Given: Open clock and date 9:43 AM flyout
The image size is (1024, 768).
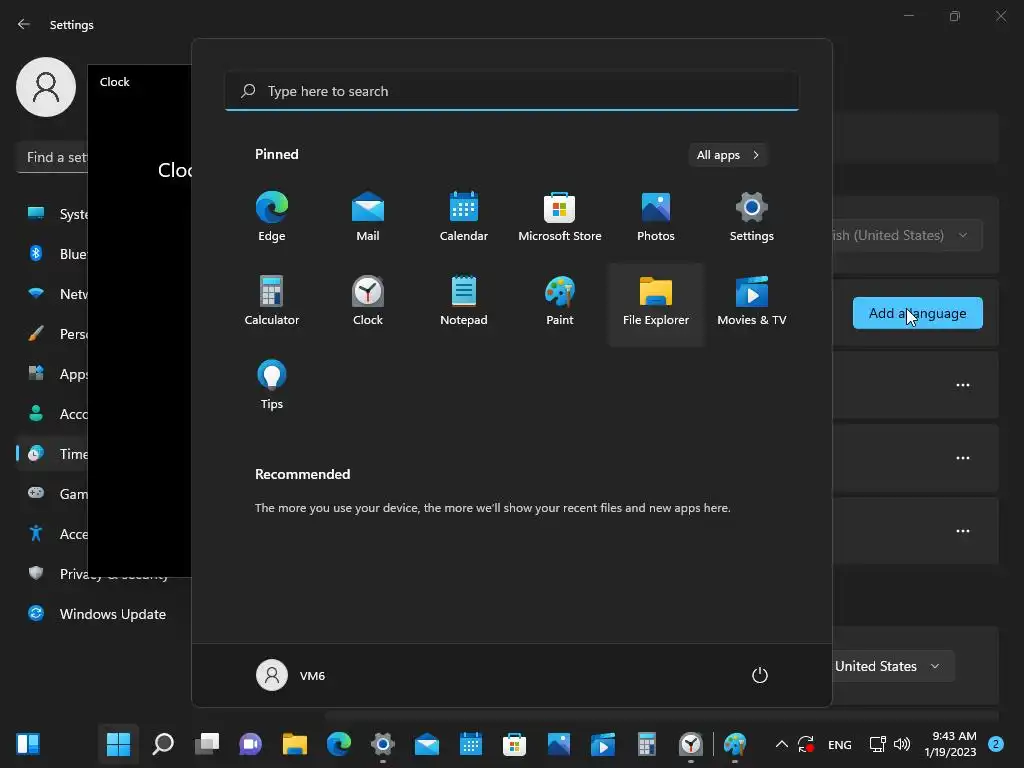Looking at the screenshot, I should pyautogui.click(x=950, y=744).
